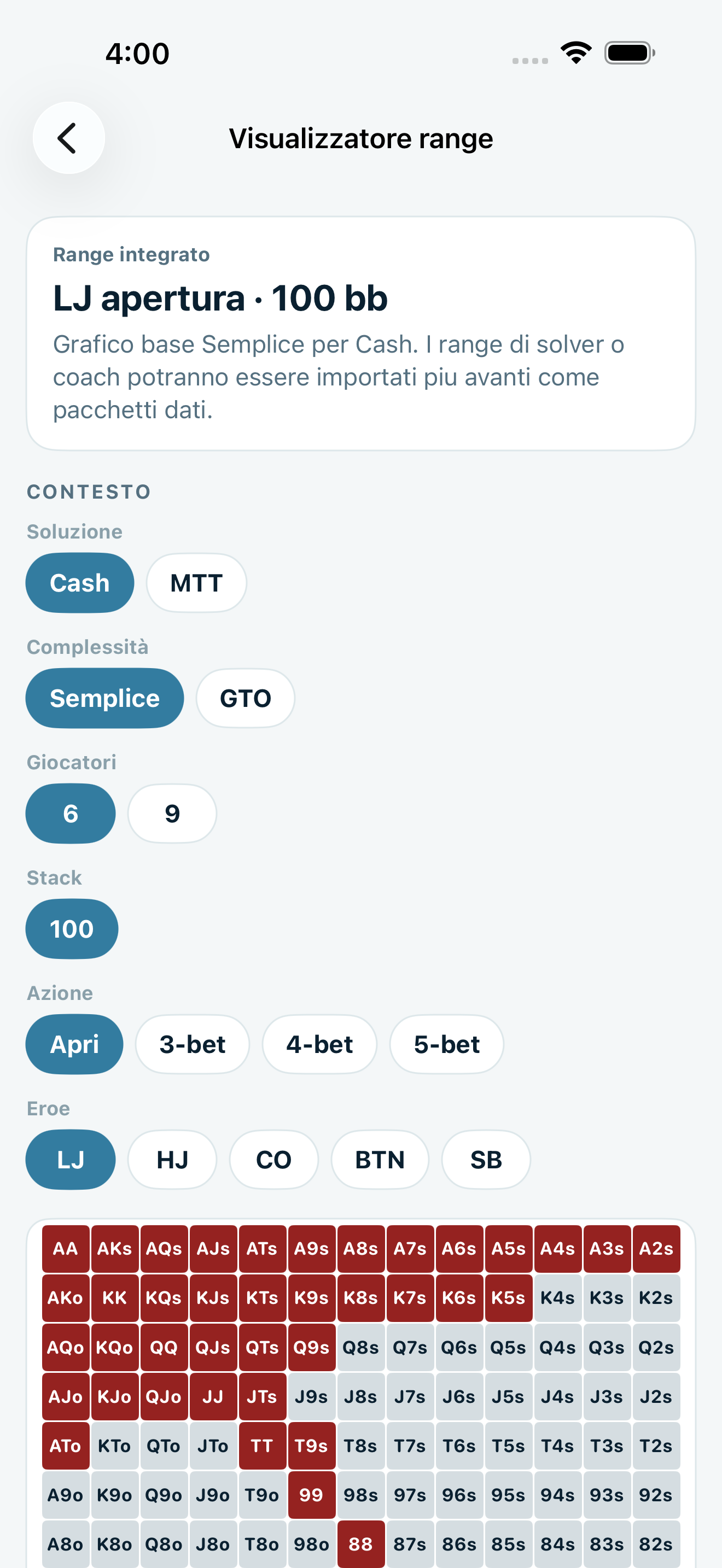Viewport: 722px width, 1568px height.
Task: Tap the K4s cell in range grid
Action: click(x=557, y=1298)
